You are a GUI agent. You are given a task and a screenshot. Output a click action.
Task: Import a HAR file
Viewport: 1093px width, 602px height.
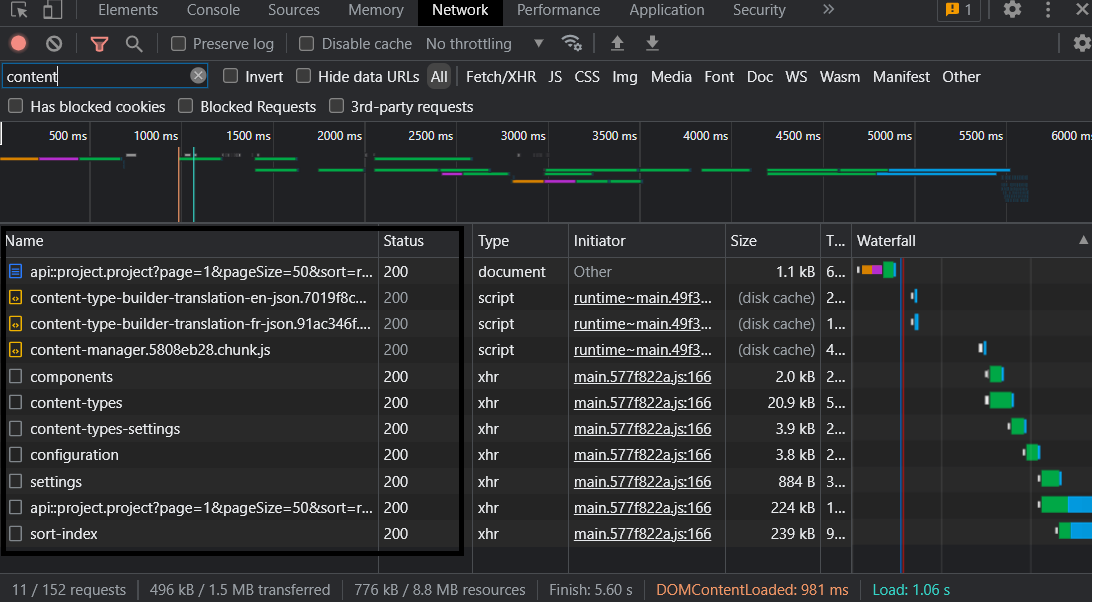617,44
